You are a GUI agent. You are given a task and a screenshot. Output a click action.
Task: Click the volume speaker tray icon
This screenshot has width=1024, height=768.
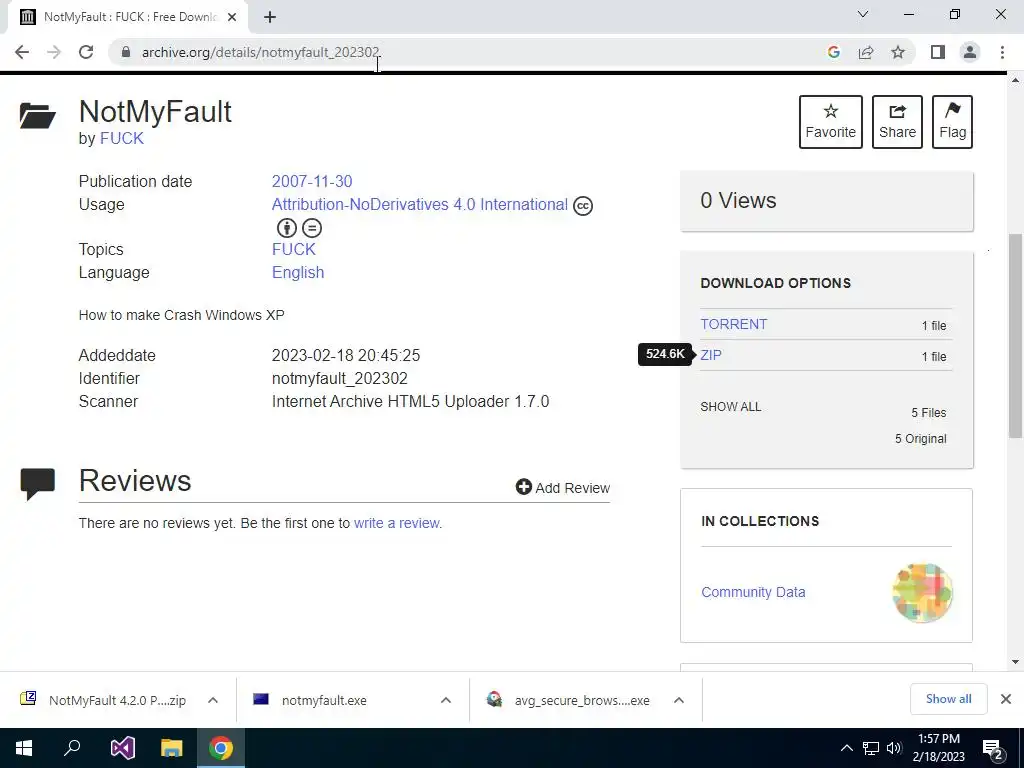coord(893,748)
